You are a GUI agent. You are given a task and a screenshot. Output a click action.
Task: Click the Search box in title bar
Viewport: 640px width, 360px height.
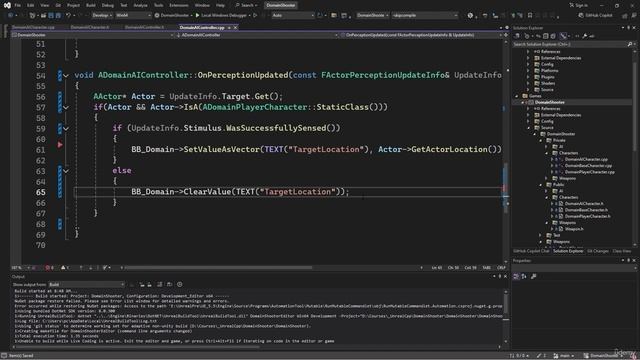(247, 5)
